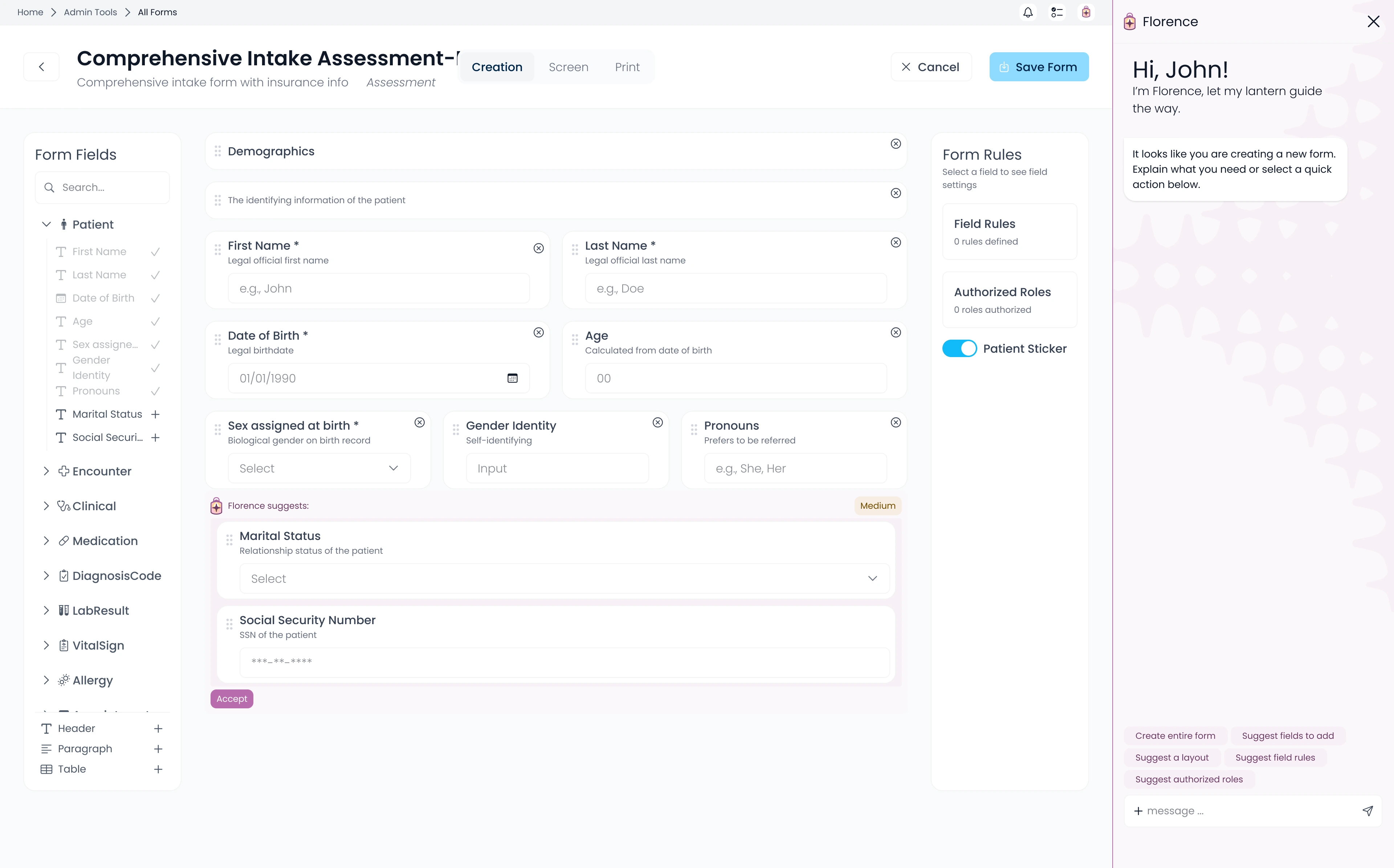Expand the LabResult field group
The height and width of the screenshot is (868, 1394).
(46, 610)
